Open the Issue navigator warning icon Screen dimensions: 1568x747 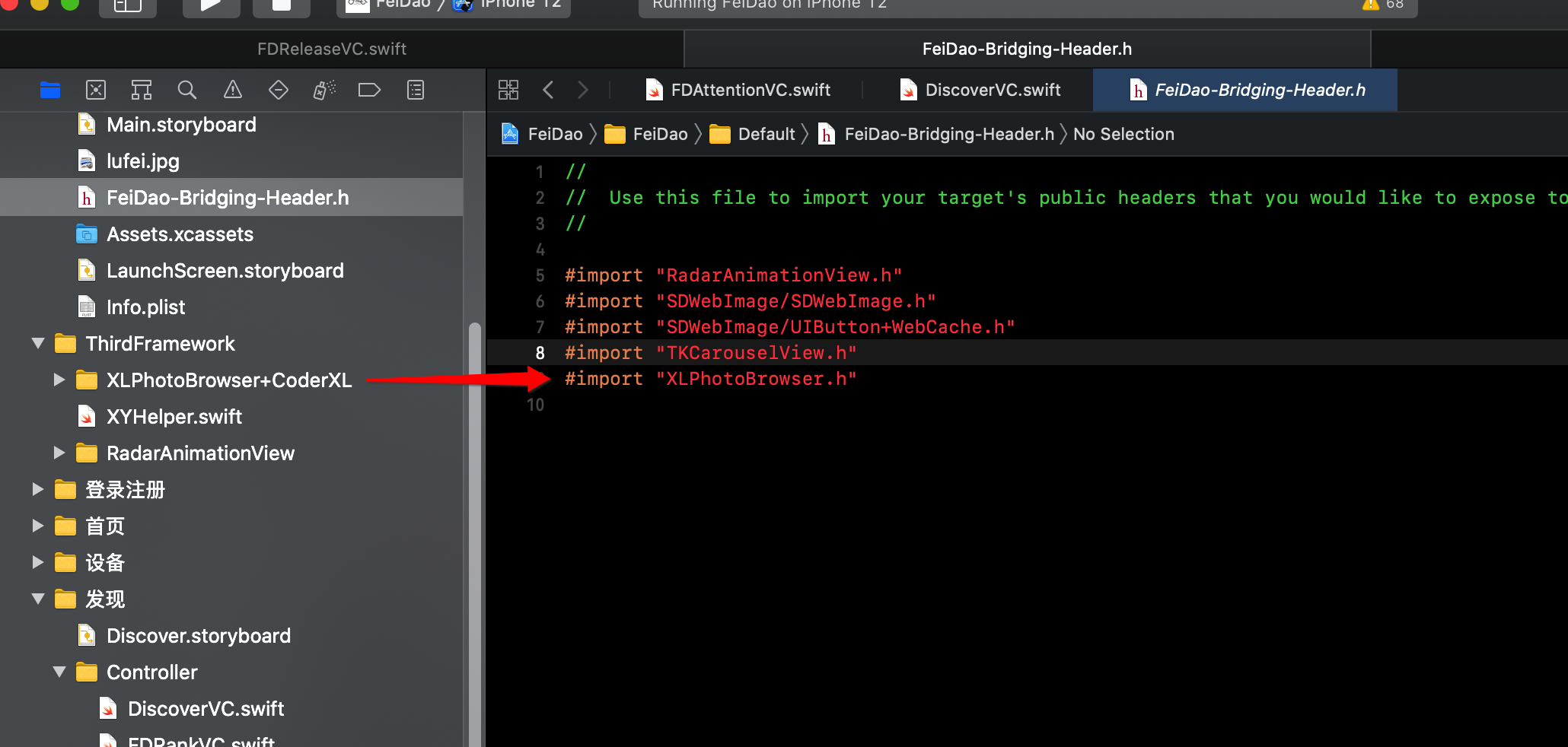coord(233,90)
